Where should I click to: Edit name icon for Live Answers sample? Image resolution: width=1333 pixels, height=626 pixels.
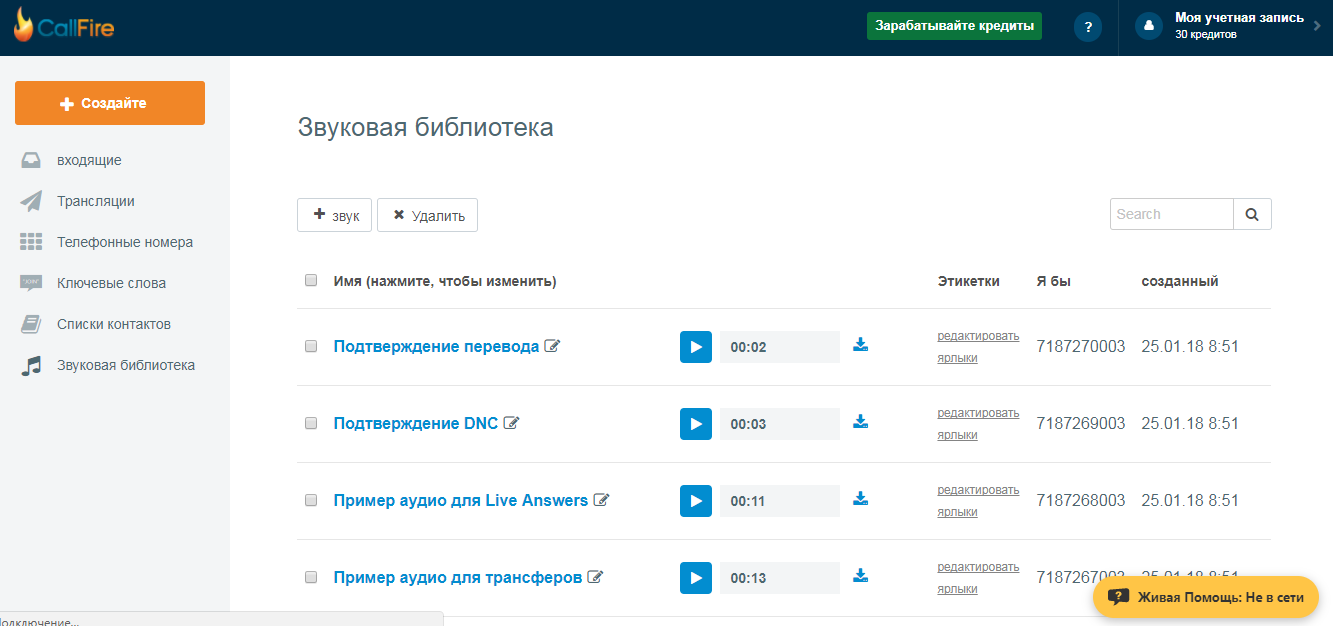tap(601, 500)
